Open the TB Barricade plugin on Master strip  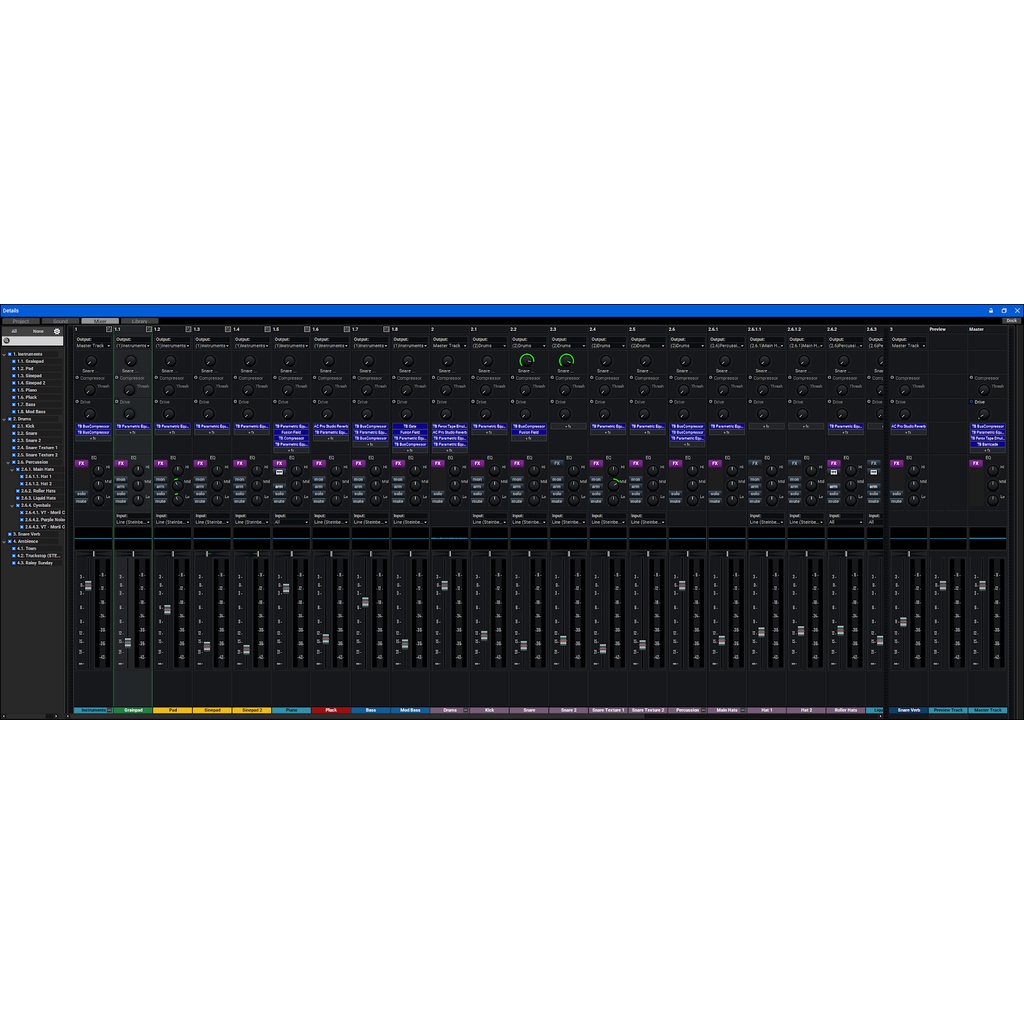(987, 444)
